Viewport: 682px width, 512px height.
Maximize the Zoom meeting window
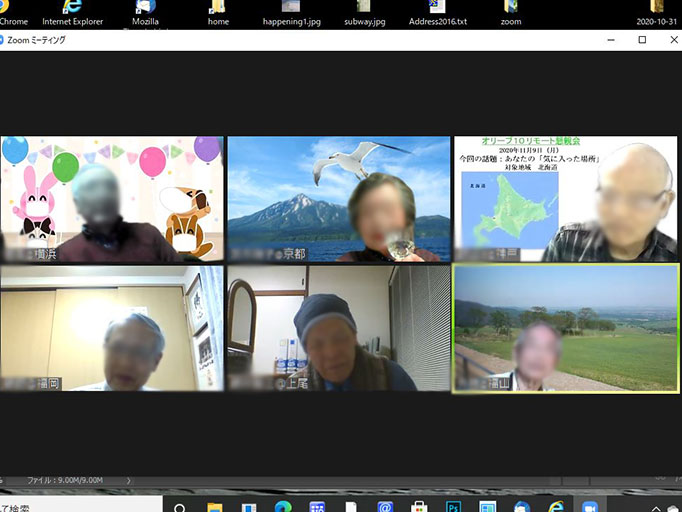[642, 40]
